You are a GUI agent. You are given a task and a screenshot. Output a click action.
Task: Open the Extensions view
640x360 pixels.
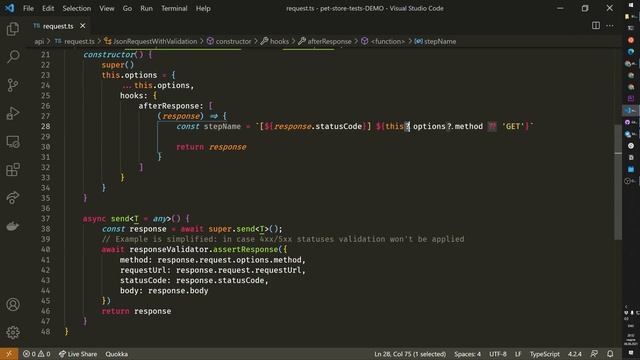click(13, 169)
